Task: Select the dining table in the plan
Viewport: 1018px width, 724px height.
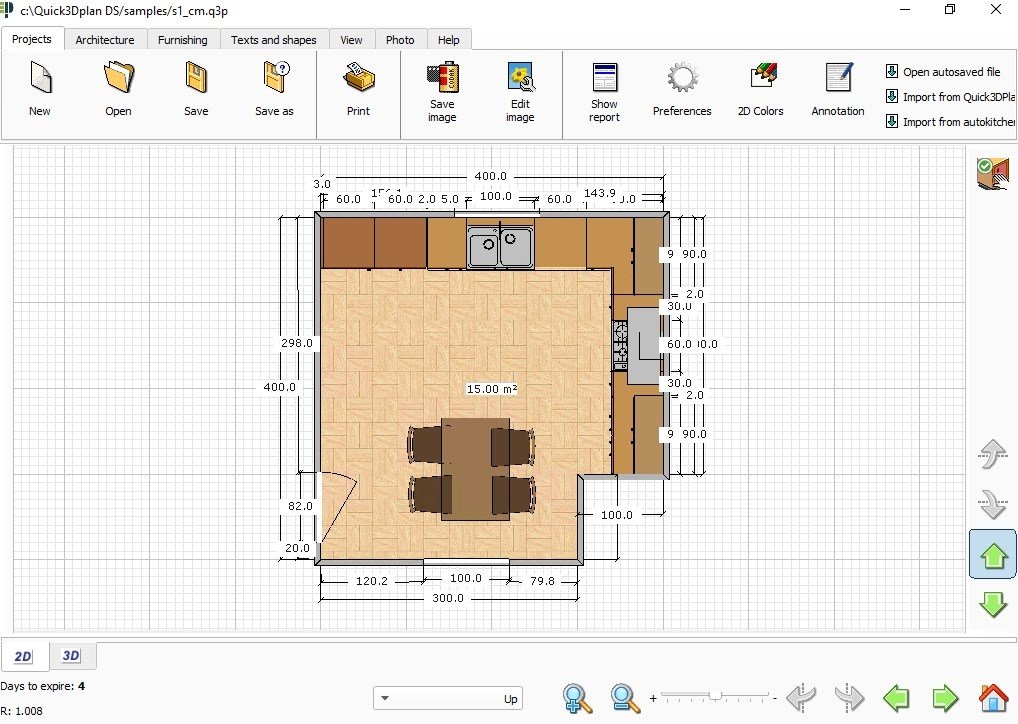Action: [x=475, y=469]
